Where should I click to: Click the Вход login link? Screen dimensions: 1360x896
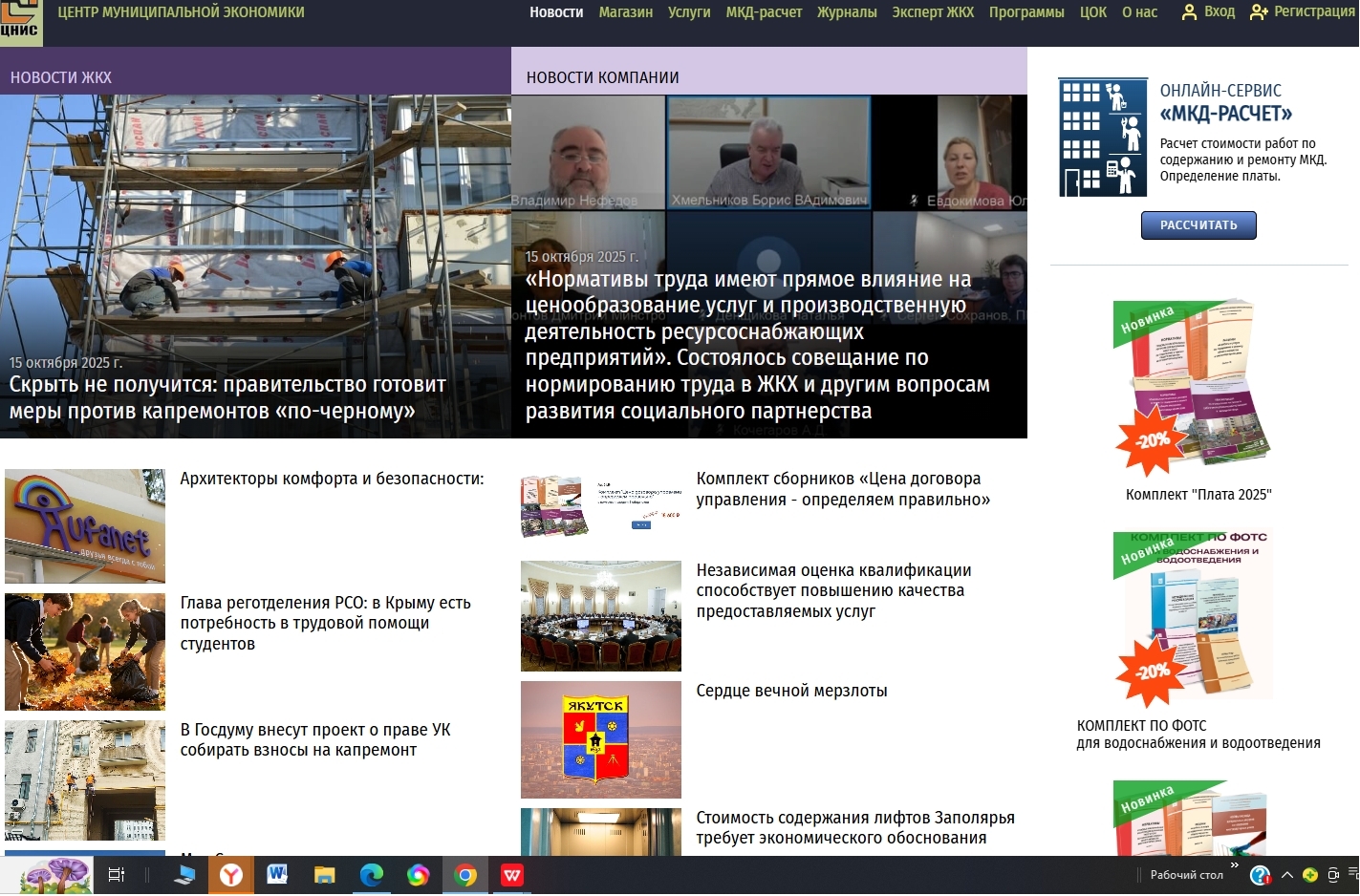(x=1208, y=12)
